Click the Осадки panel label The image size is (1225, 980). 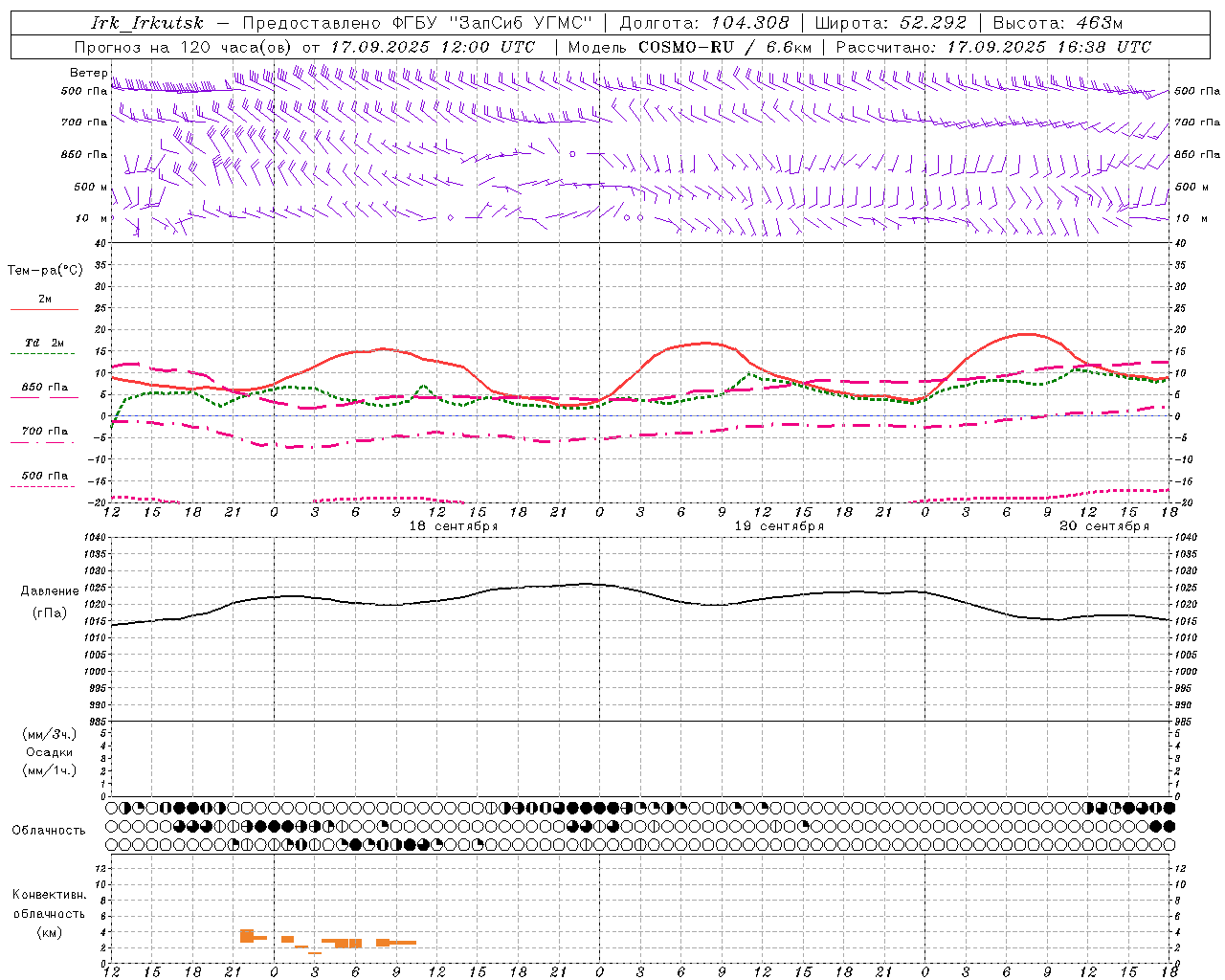click(50, 752)
